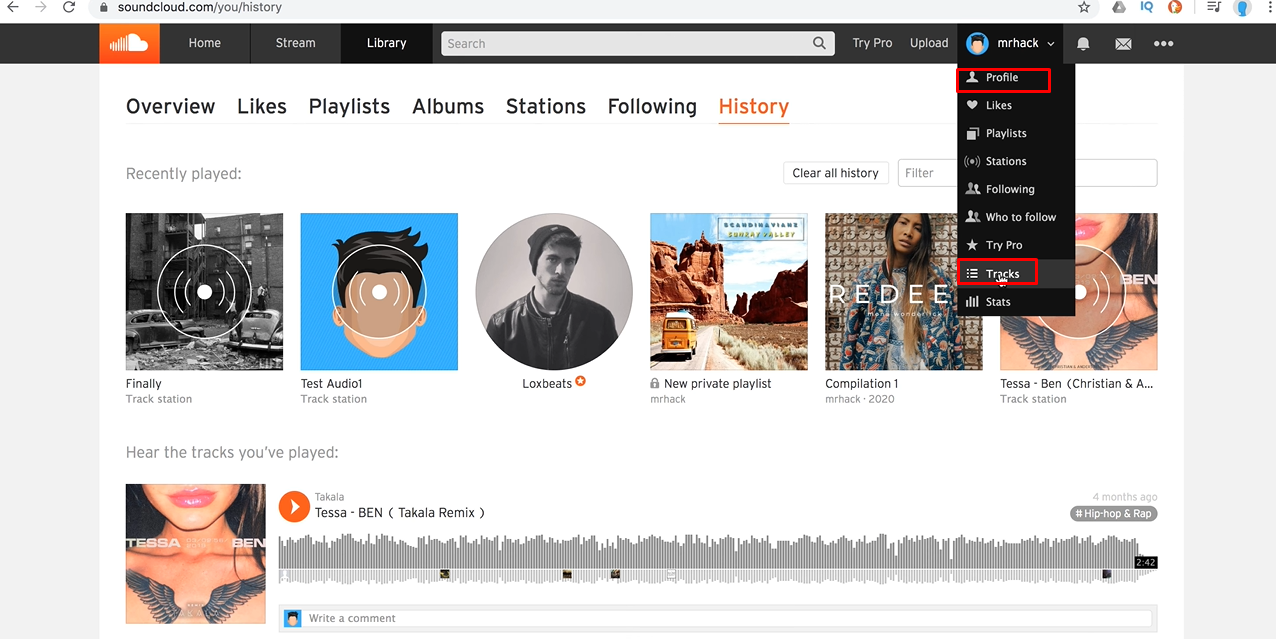Click the SoundCloud logo
1276x639 pixels.
point(129,43)
